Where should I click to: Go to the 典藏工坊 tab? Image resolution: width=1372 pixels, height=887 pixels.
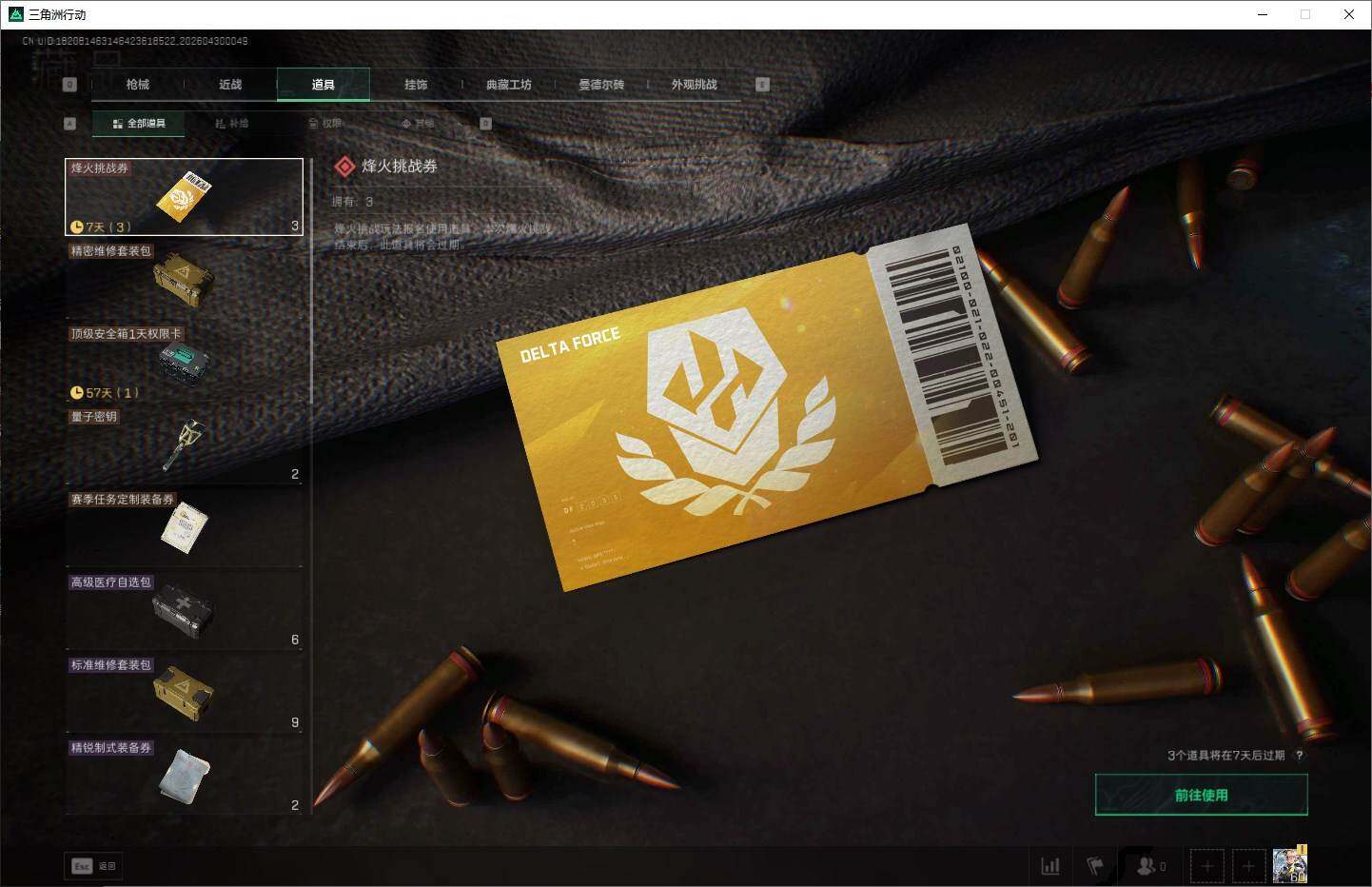coord(509,85)
